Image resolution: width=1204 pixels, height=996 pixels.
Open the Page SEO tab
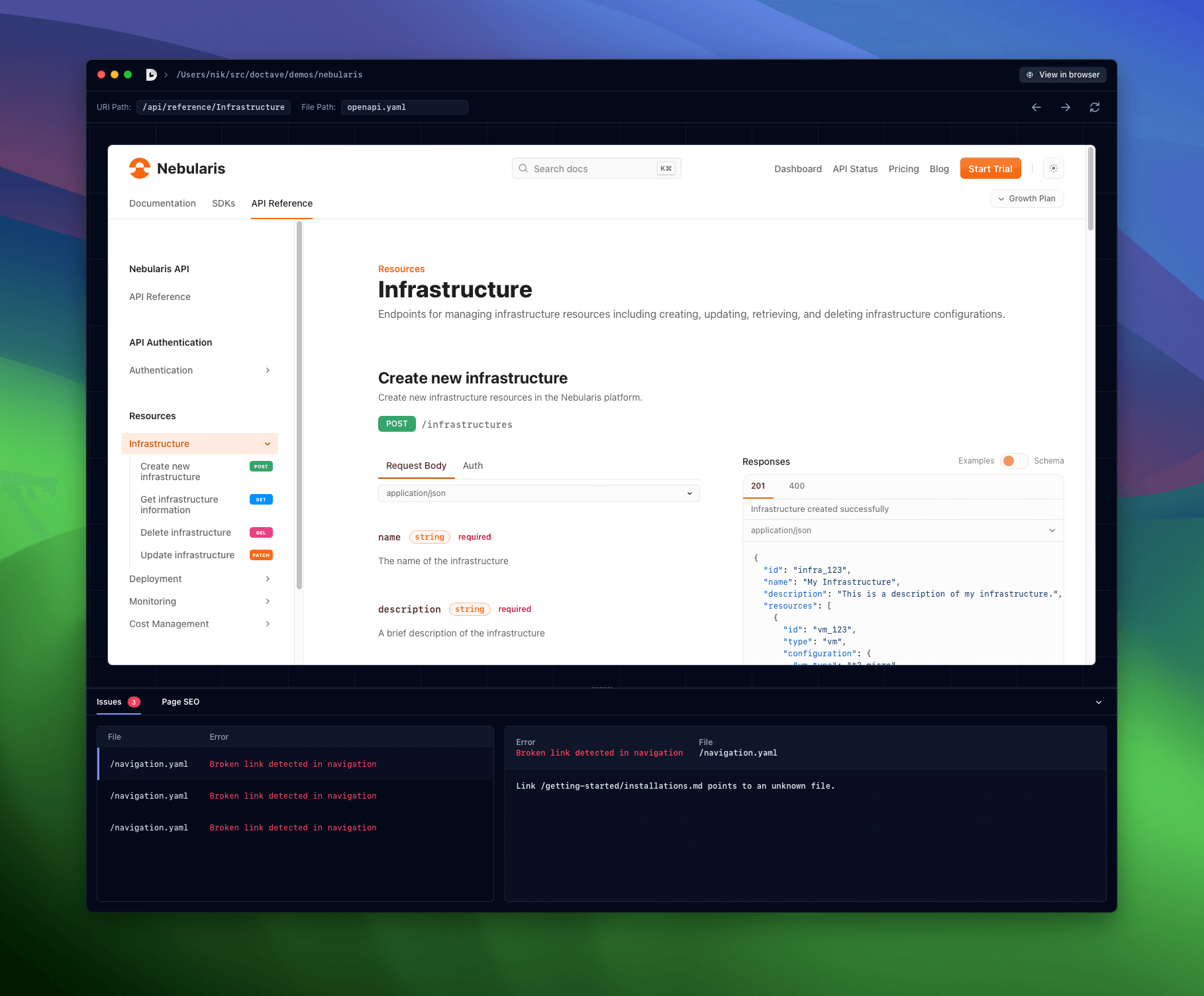180,701
